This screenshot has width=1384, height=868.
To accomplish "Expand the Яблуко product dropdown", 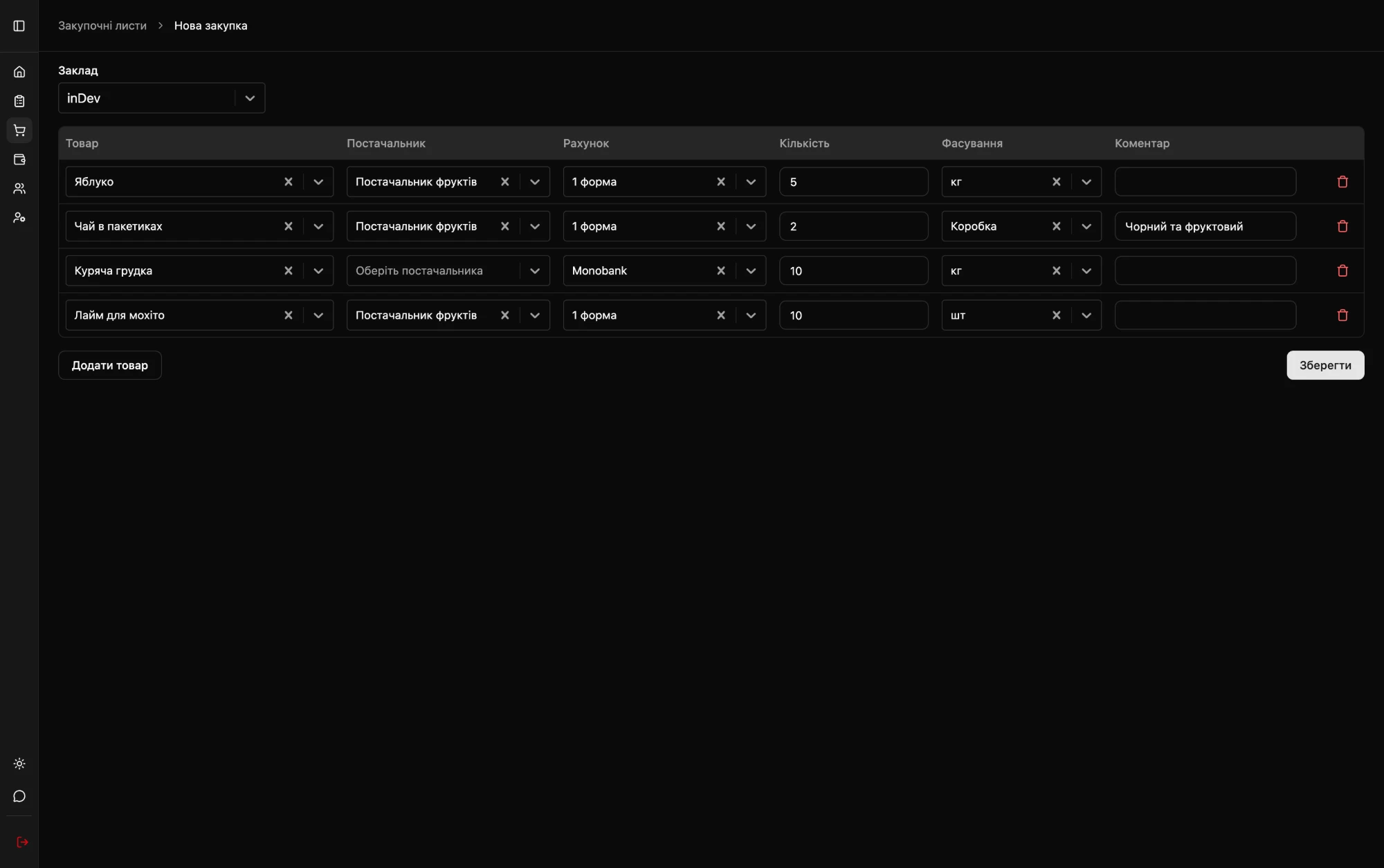I will [318, 182].
